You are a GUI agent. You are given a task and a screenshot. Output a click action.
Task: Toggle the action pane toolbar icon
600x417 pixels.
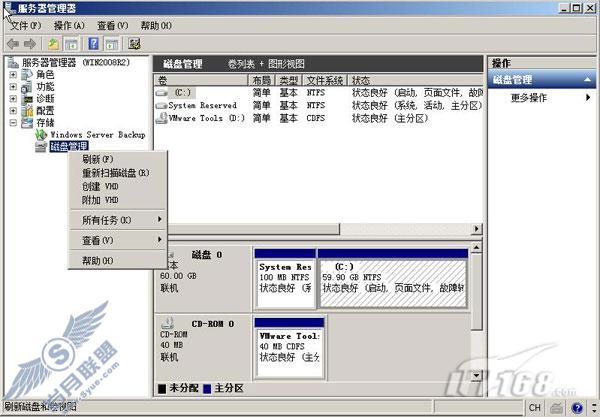(112, 44)
